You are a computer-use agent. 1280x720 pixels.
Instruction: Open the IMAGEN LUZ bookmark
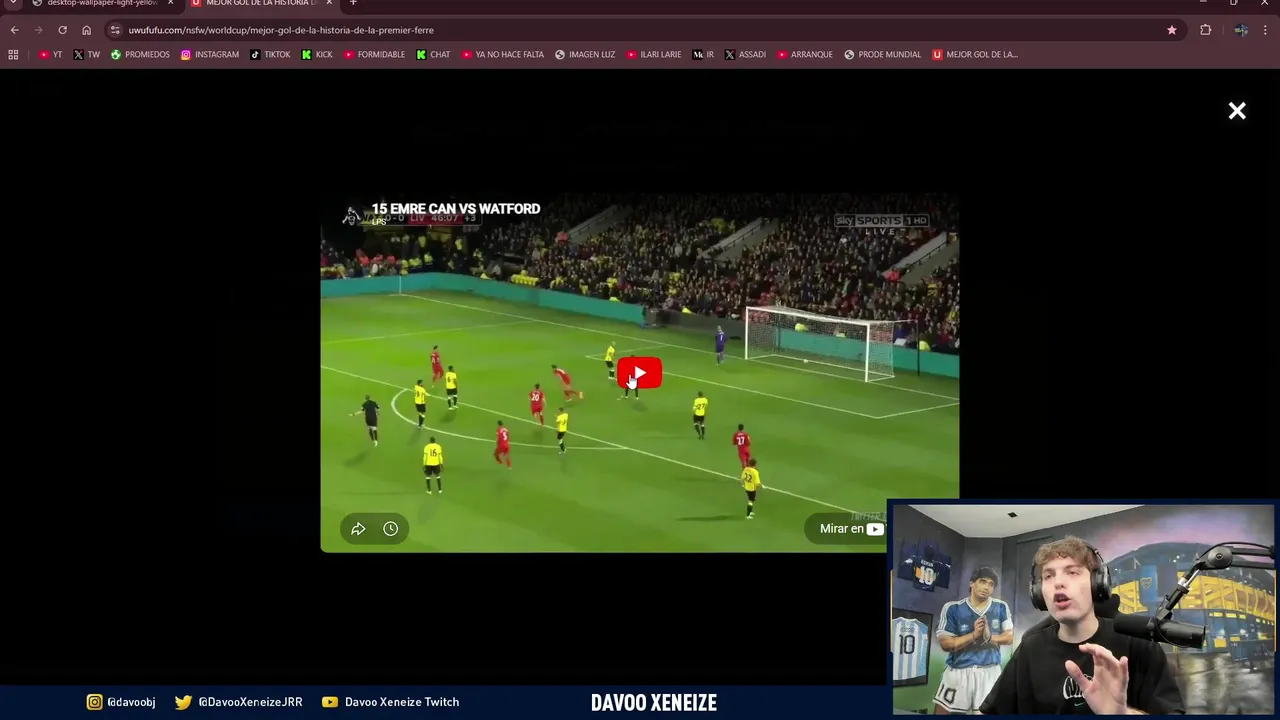[585, 55]
